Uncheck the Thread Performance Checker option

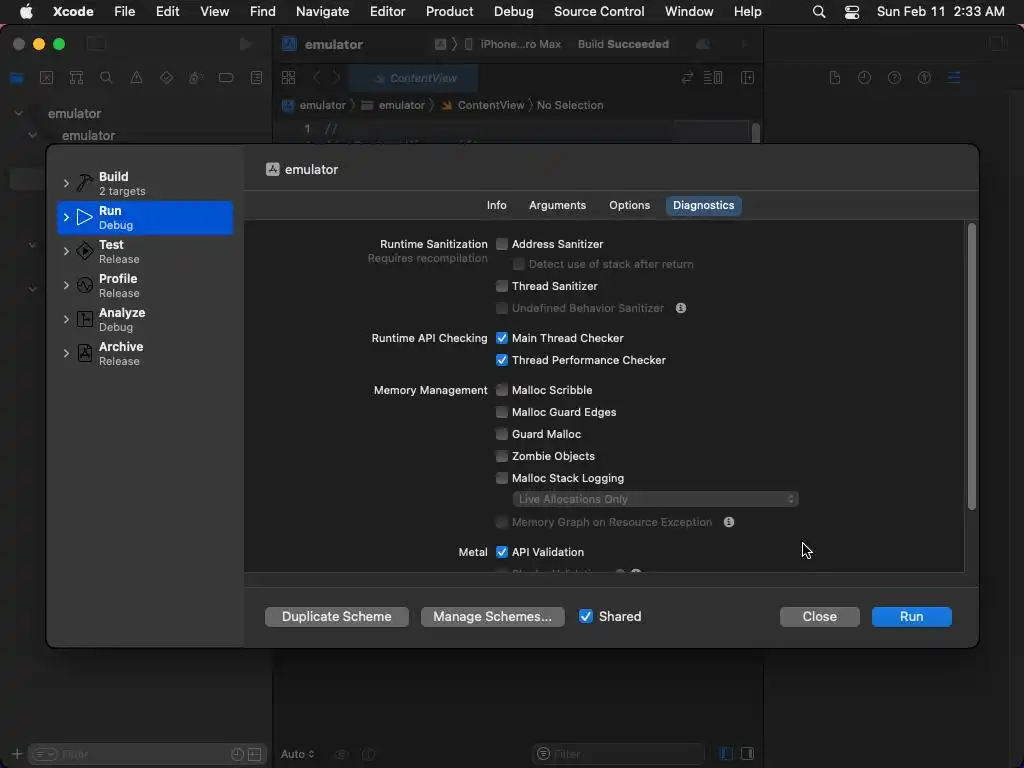tap(502, 360)
